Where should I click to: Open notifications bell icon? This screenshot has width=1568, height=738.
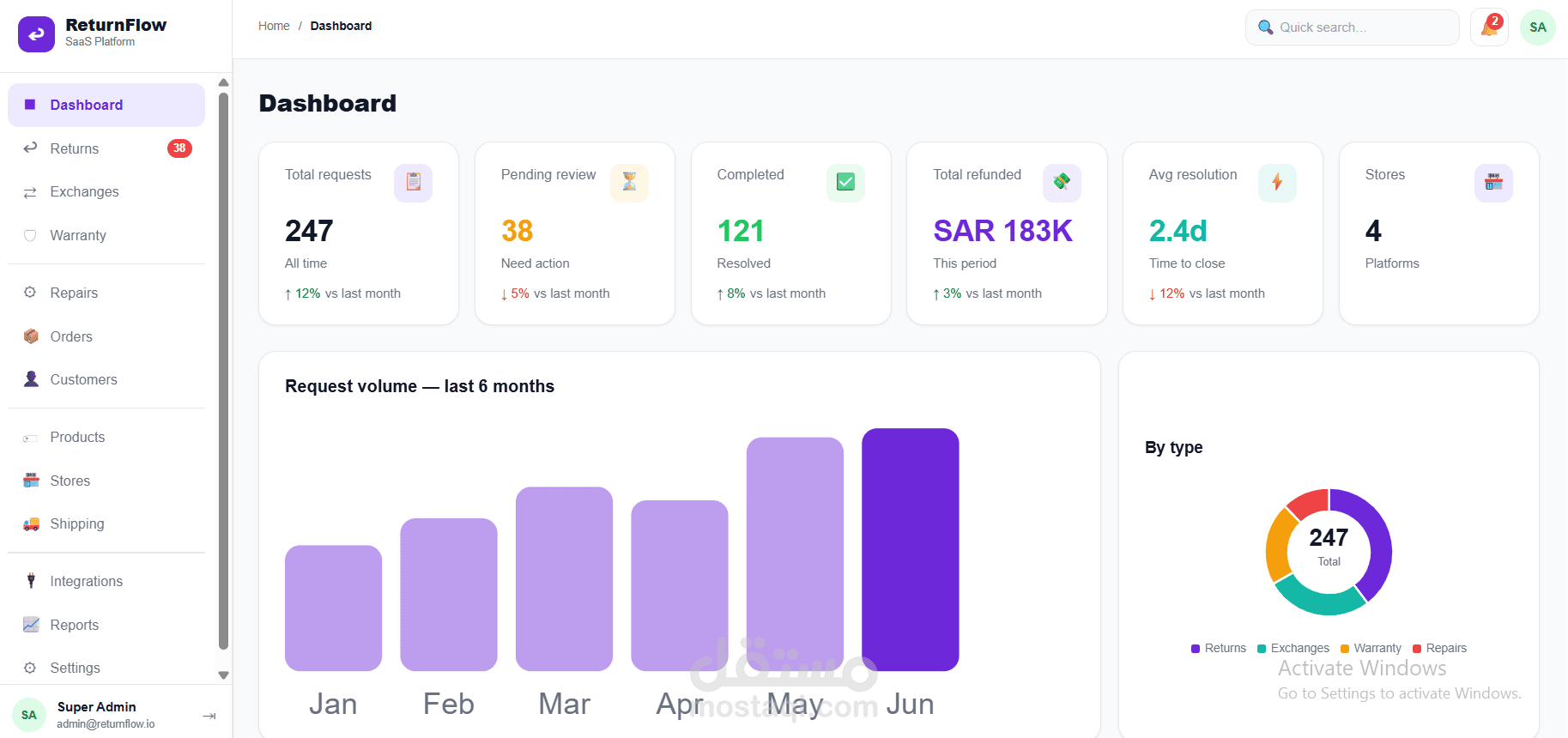tap(1490, 27)
